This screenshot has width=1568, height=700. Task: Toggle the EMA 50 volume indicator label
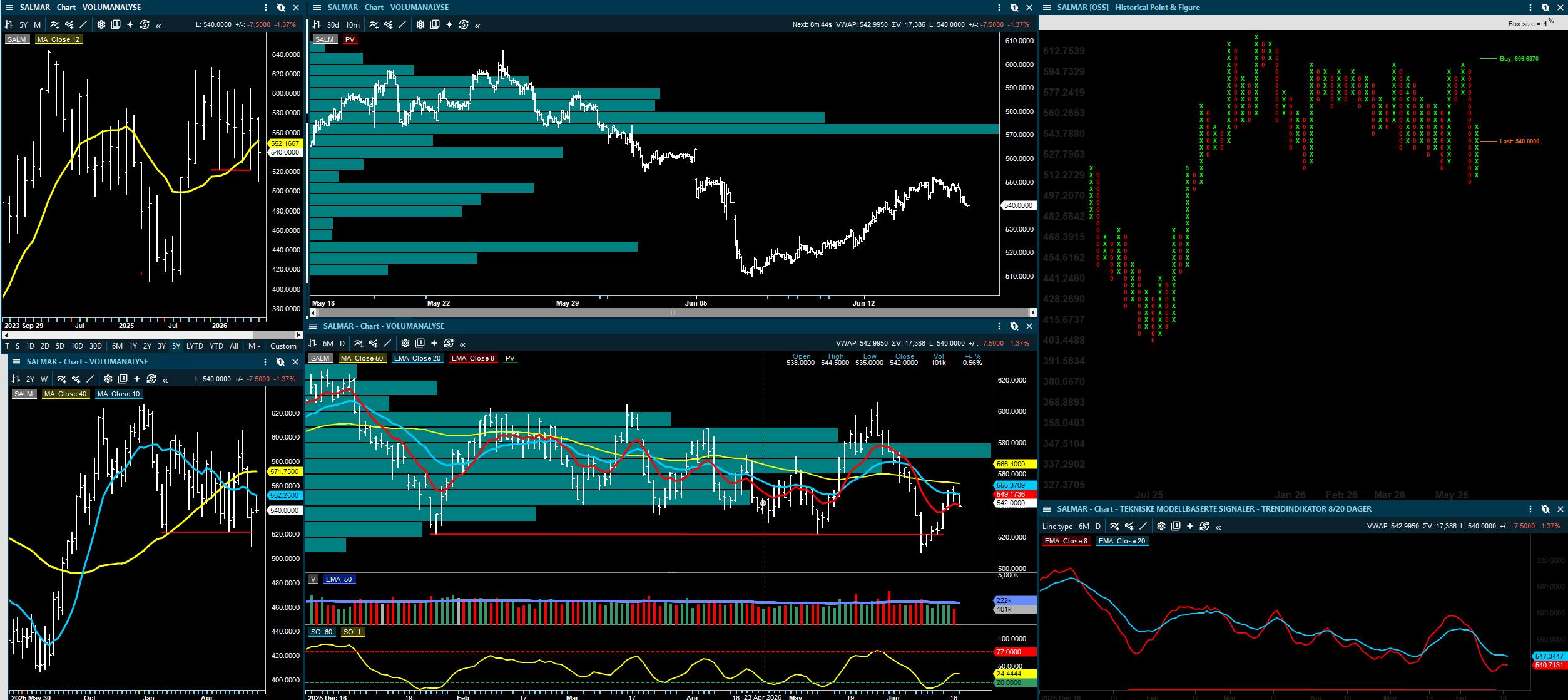coord(339,580)
